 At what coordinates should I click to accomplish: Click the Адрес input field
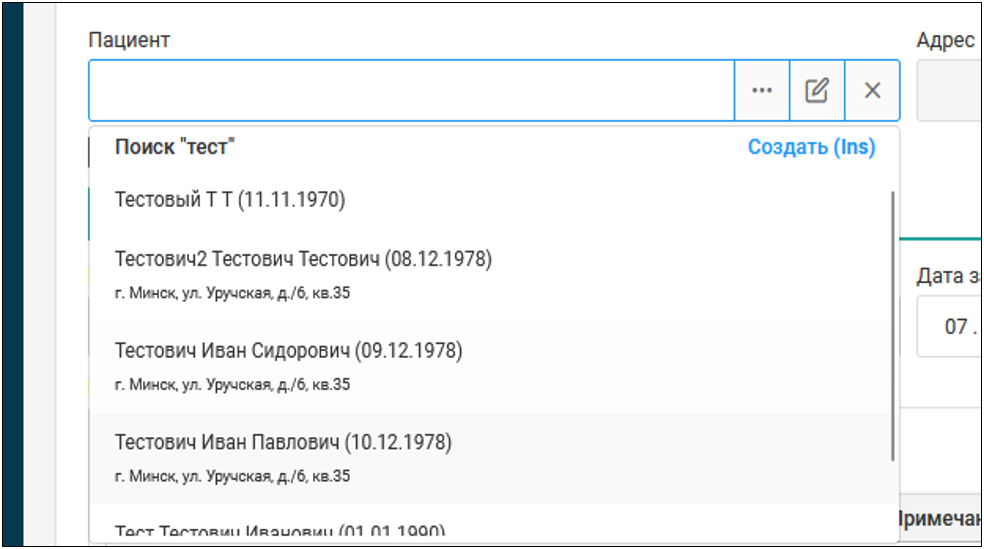(x=950, y=91)
